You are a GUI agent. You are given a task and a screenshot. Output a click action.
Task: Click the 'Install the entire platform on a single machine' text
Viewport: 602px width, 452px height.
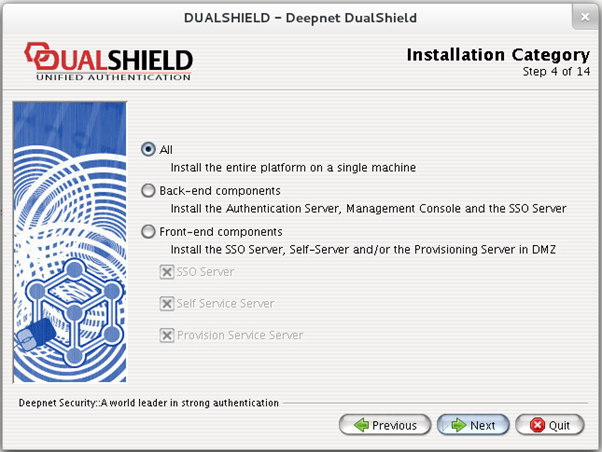[x=293, y=167]
